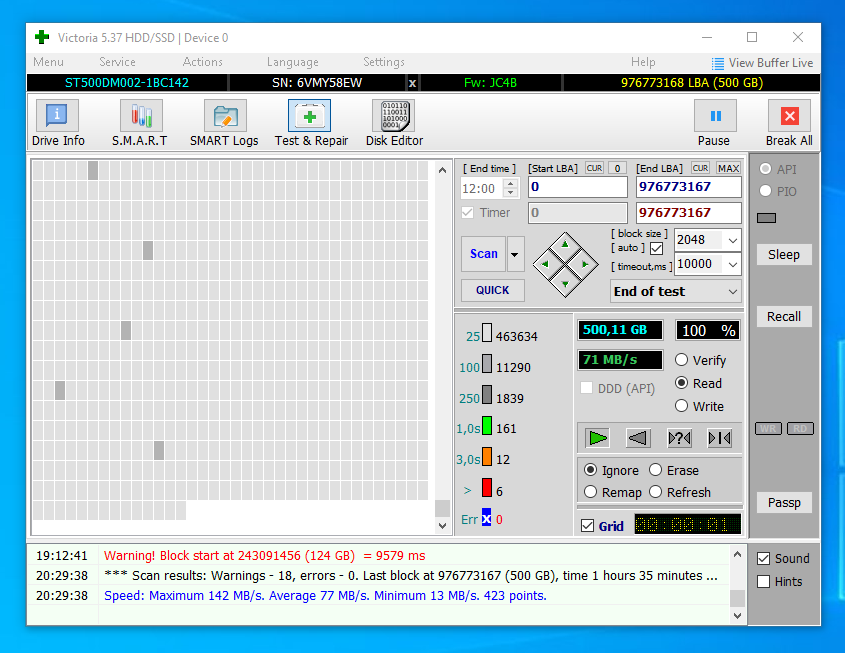This screenshot has height=653, width=845.
Task: Click the green cross Victoria app icon
Action: (42, 37)
